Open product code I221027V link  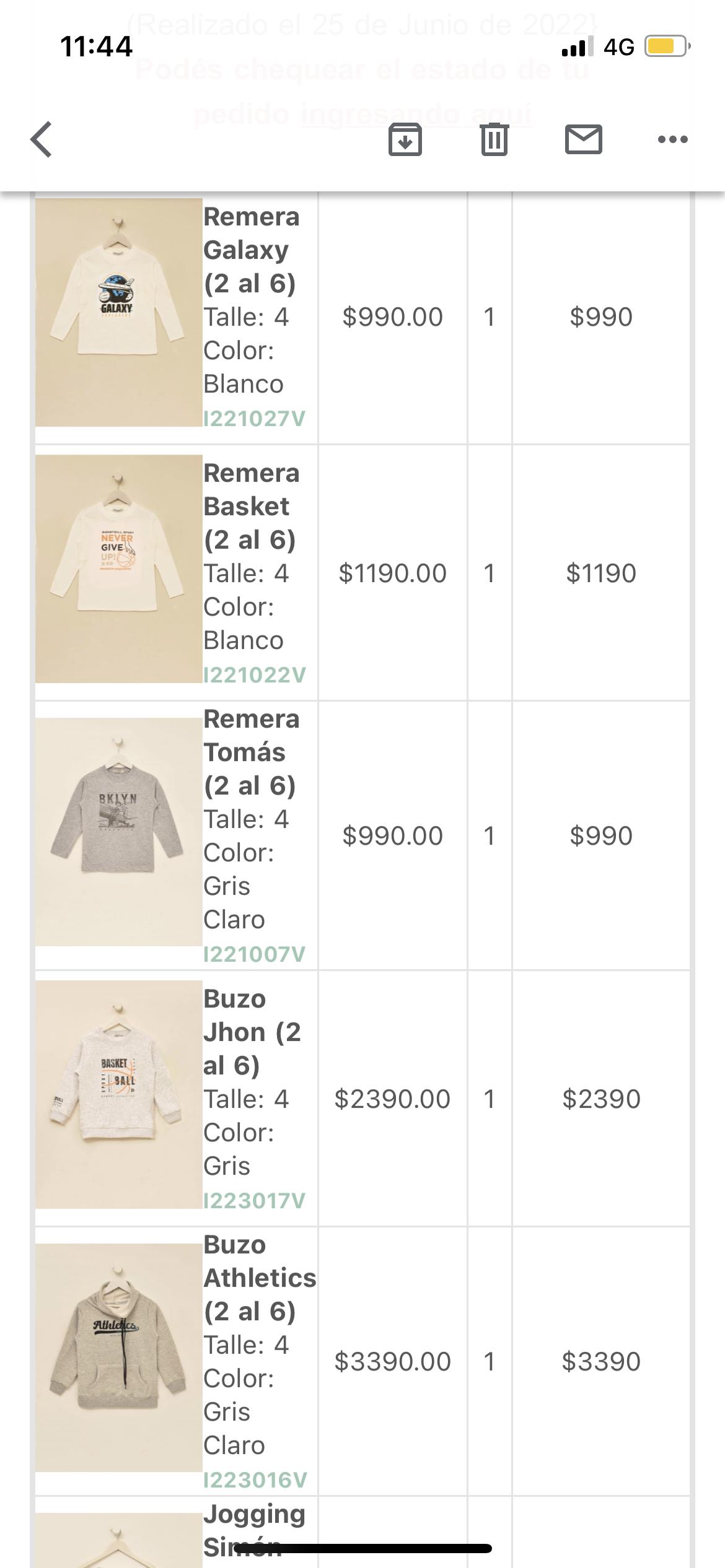pyautogui.click(x=255, y=419)
